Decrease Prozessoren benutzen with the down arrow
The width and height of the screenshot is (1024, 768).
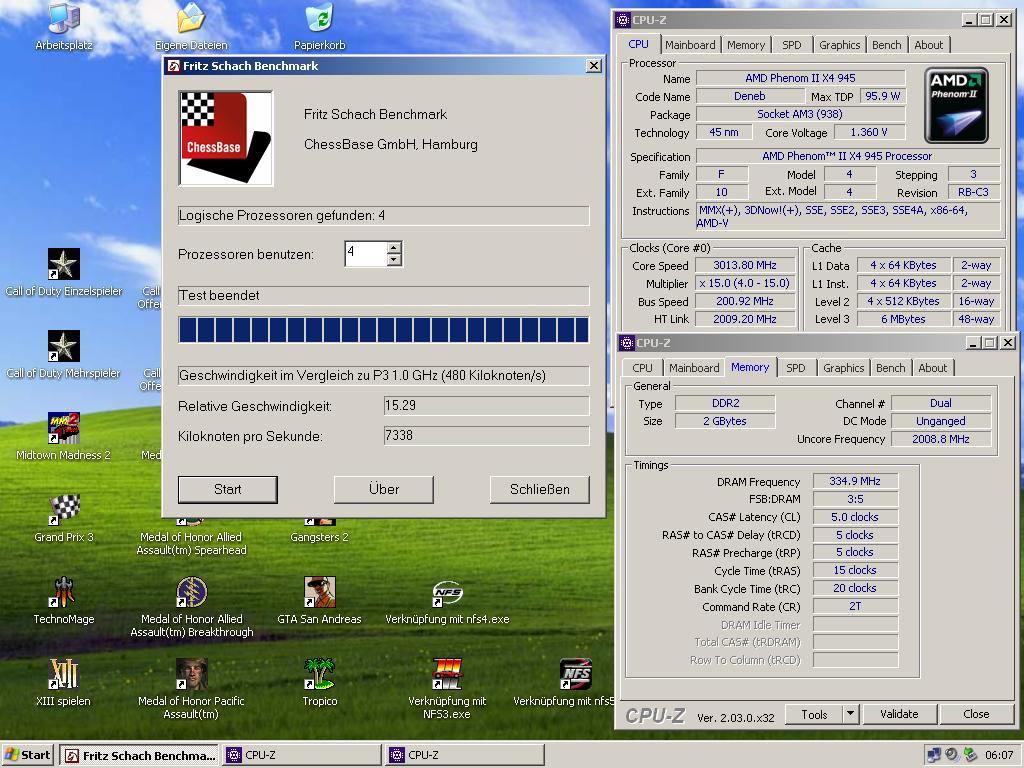pyautogui.click(x=393, y=259)
